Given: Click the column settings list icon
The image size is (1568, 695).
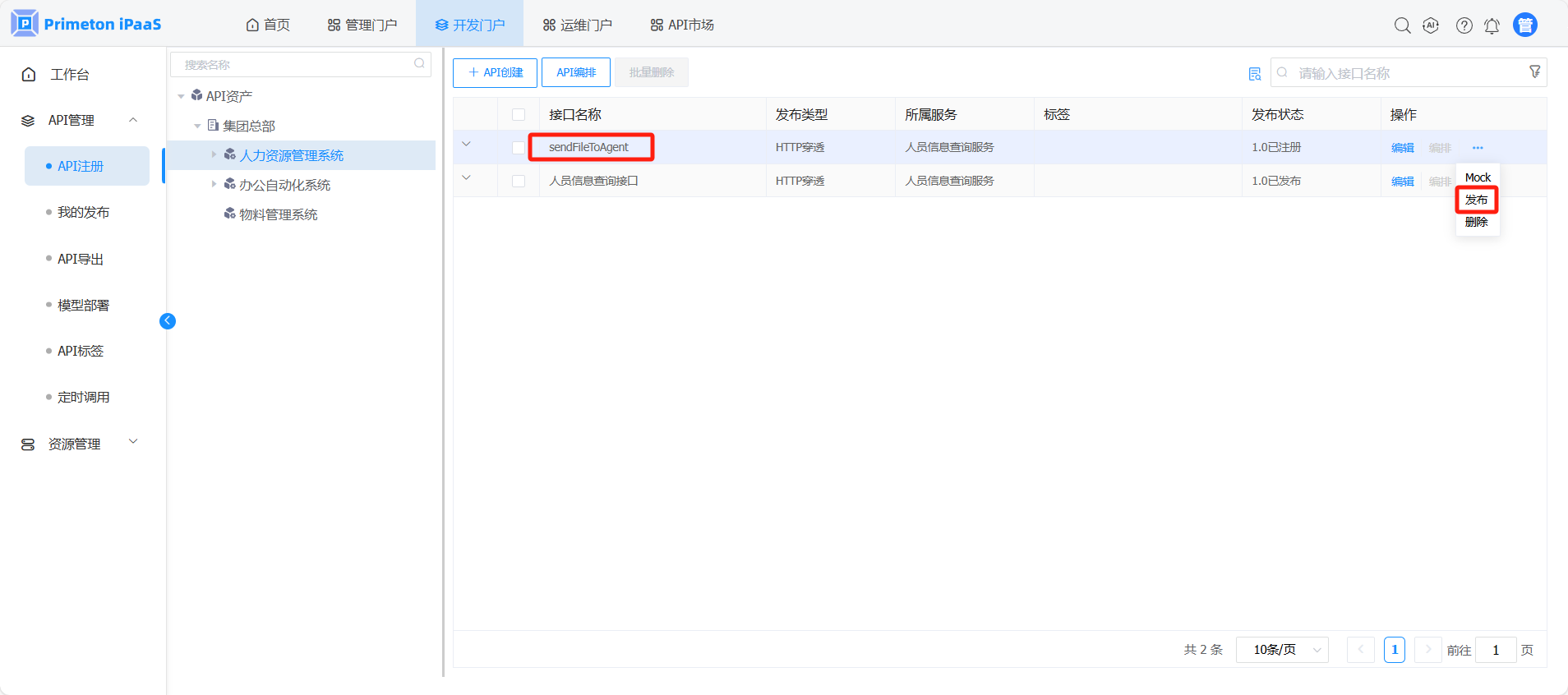Looking at the screenshot, I should [1254, 74].
